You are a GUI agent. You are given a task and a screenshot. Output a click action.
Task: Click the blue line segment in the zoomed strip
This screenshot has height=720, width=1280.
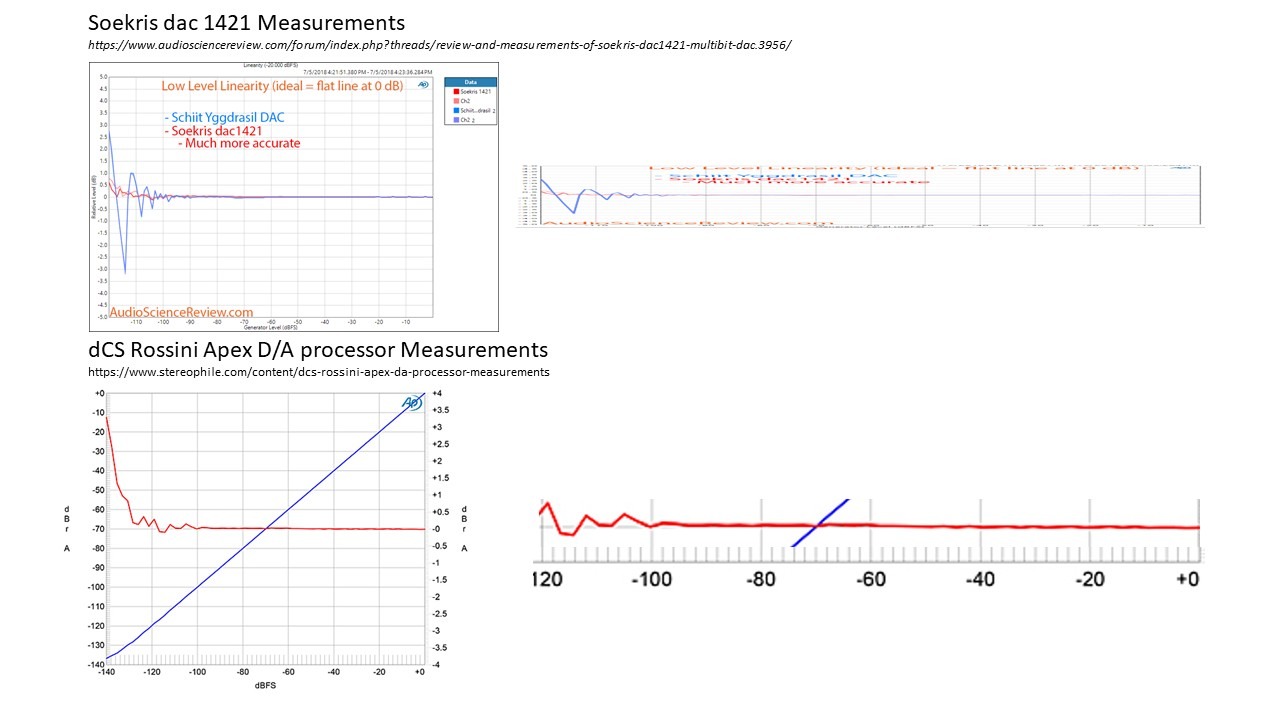[x=820, y=523]
